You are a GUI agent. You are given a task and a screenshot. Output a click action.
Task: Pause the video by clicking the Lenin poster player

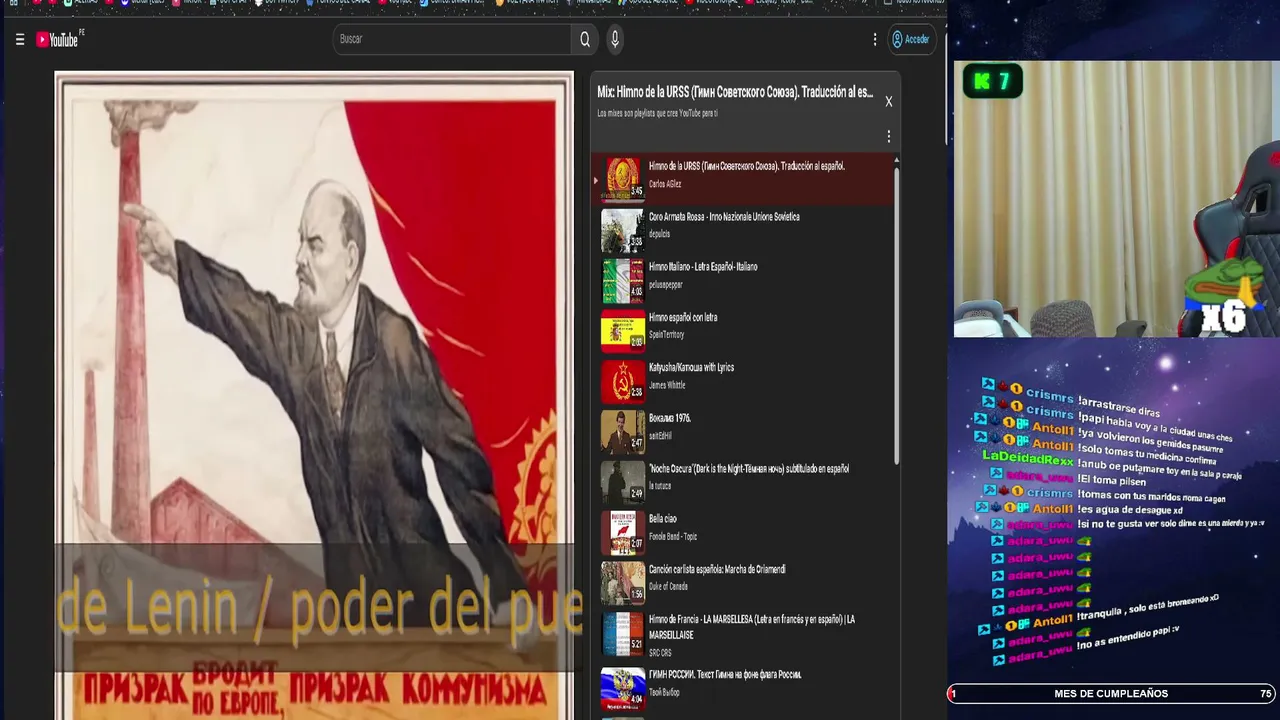pyautogui.click(x=314, y=396)
